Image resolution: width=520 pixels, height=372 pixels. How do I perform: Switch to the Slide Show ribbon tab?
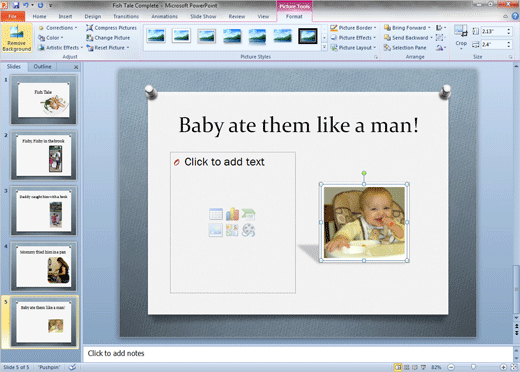203,16
